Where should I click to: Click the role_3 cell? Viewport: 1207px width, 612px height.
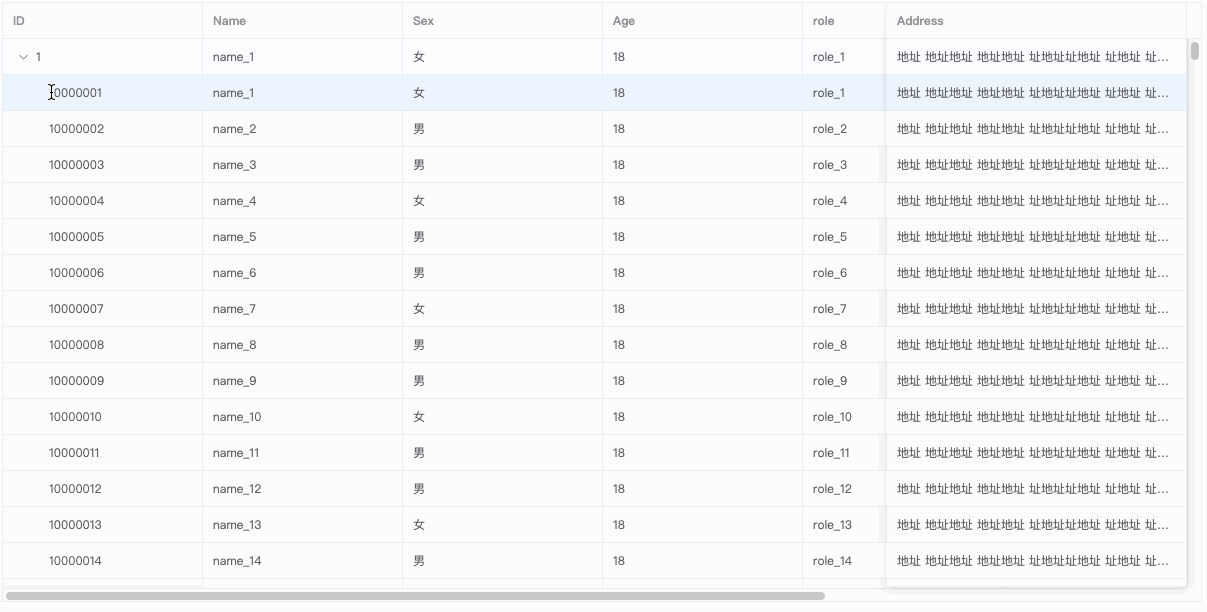[844, 165]
